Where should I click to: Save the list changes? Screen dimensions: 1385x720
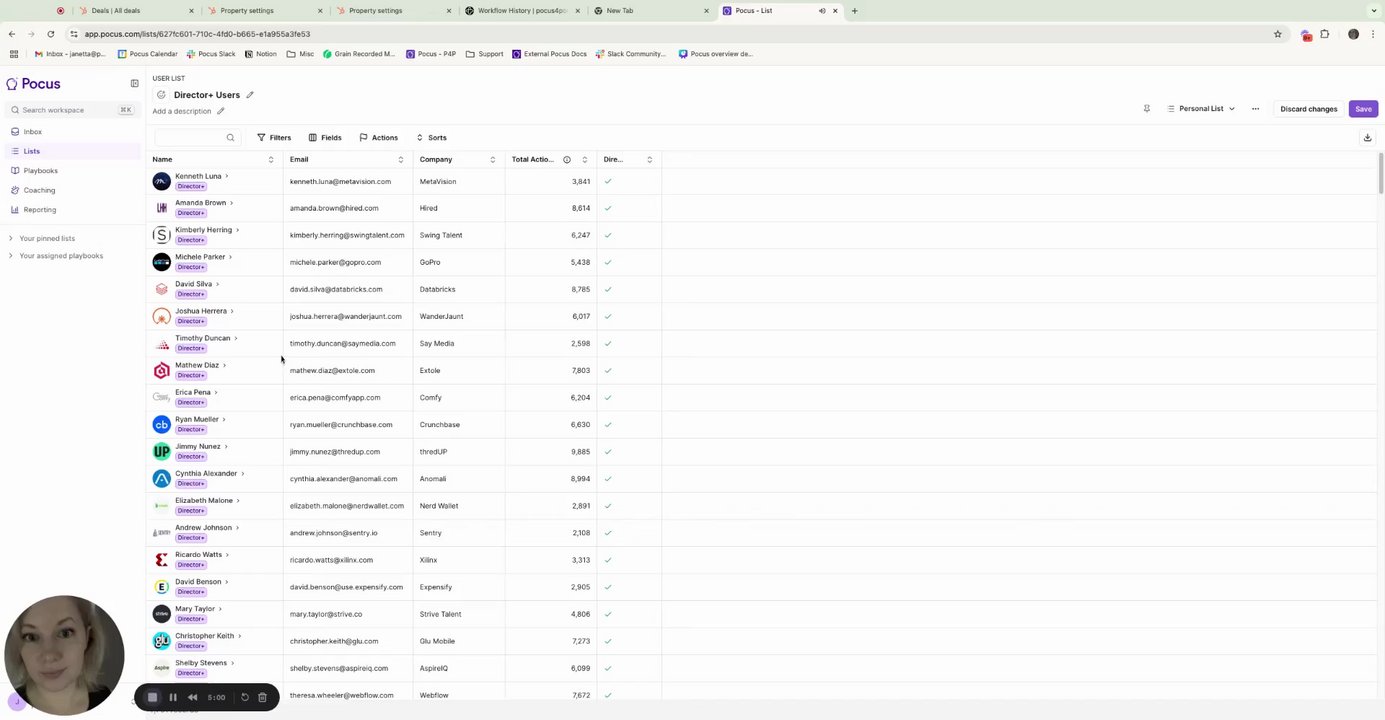click(x=1363, y=109)
